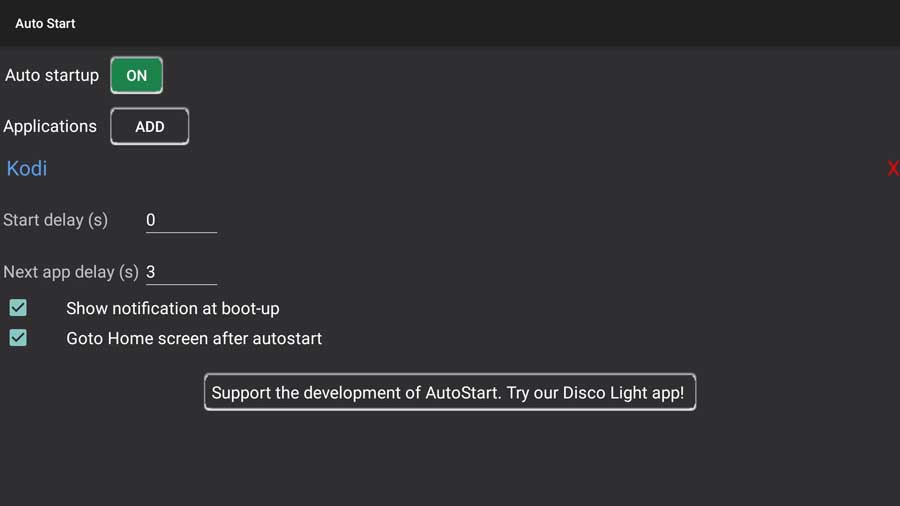
Task: Uncheck Show notification at boot-up
Action: [x=18, y=308]
